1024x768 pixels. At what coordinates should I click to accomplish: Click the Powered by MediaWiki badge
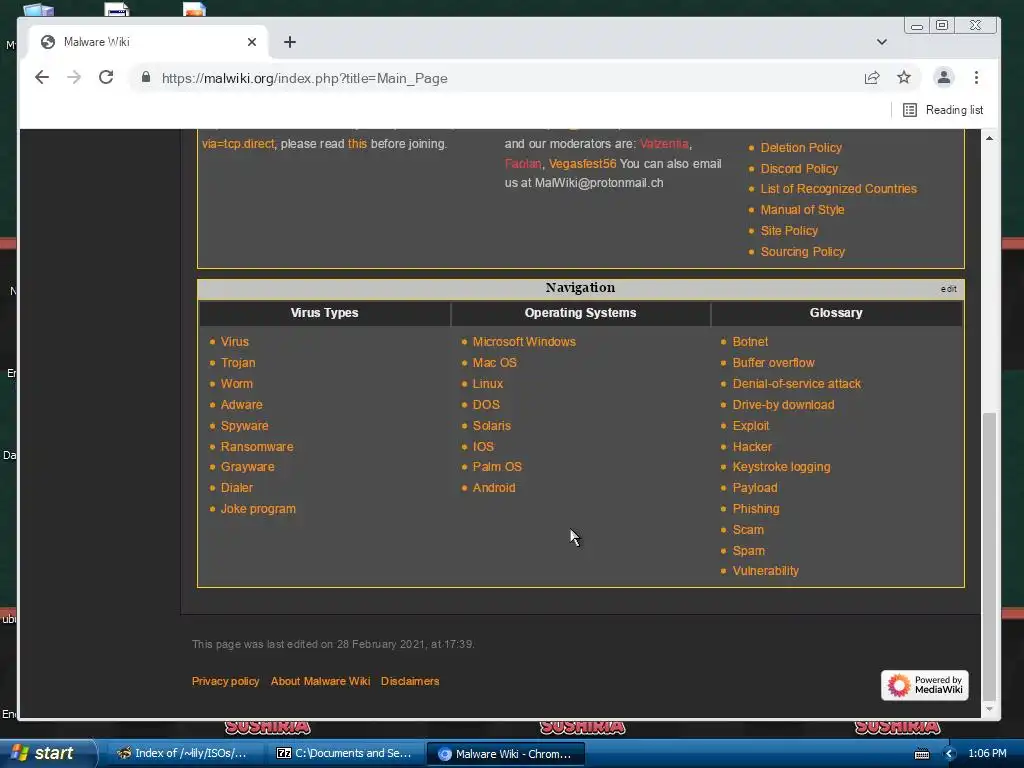click(x=924, y=685)
